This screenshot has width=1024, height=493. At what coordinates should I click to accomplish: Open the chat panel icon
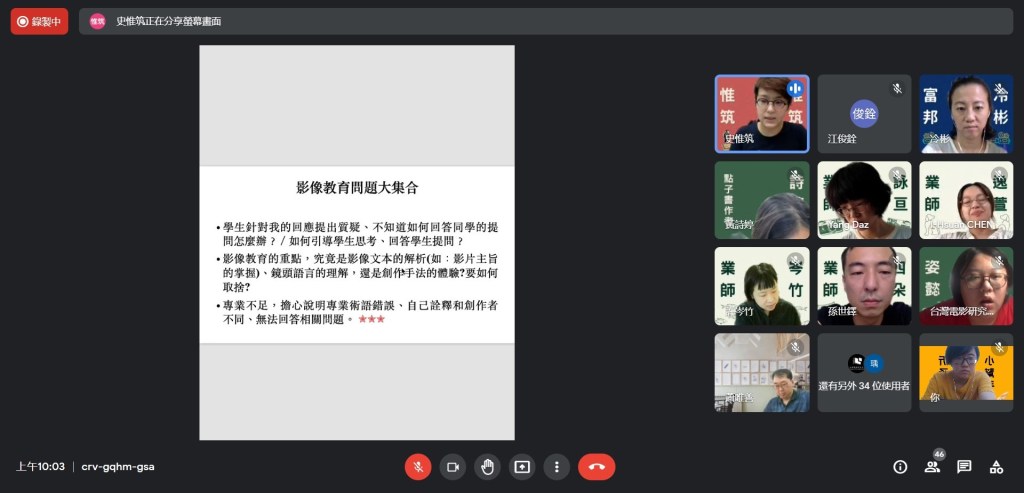tap(964, 466)
